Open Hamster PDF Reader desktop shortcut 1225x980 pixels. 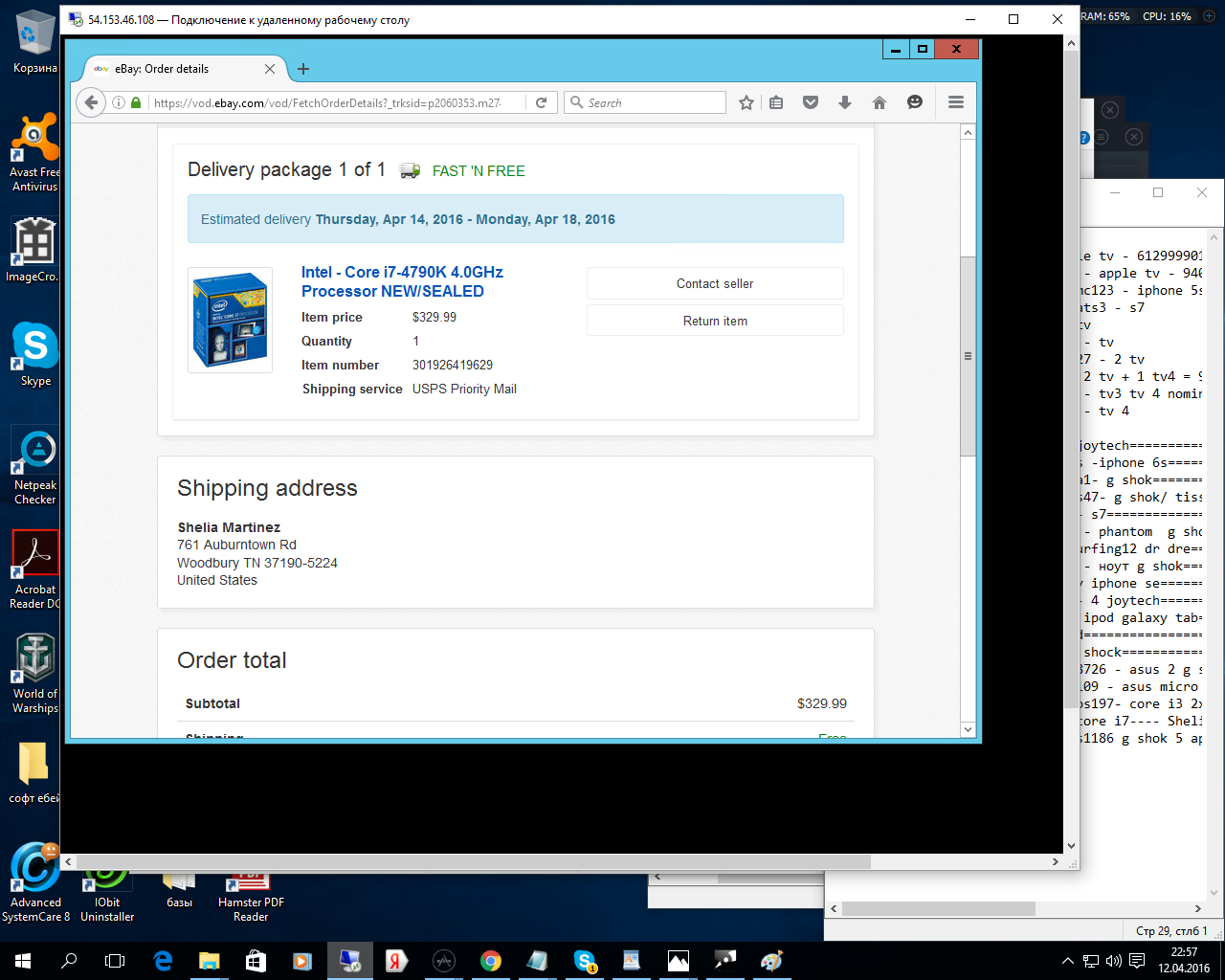click(251, 896)
